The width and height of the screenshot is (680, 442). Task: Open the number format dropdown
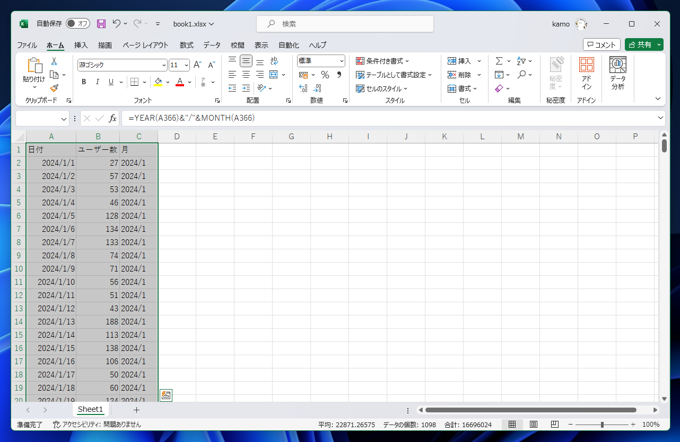[341, 61]
